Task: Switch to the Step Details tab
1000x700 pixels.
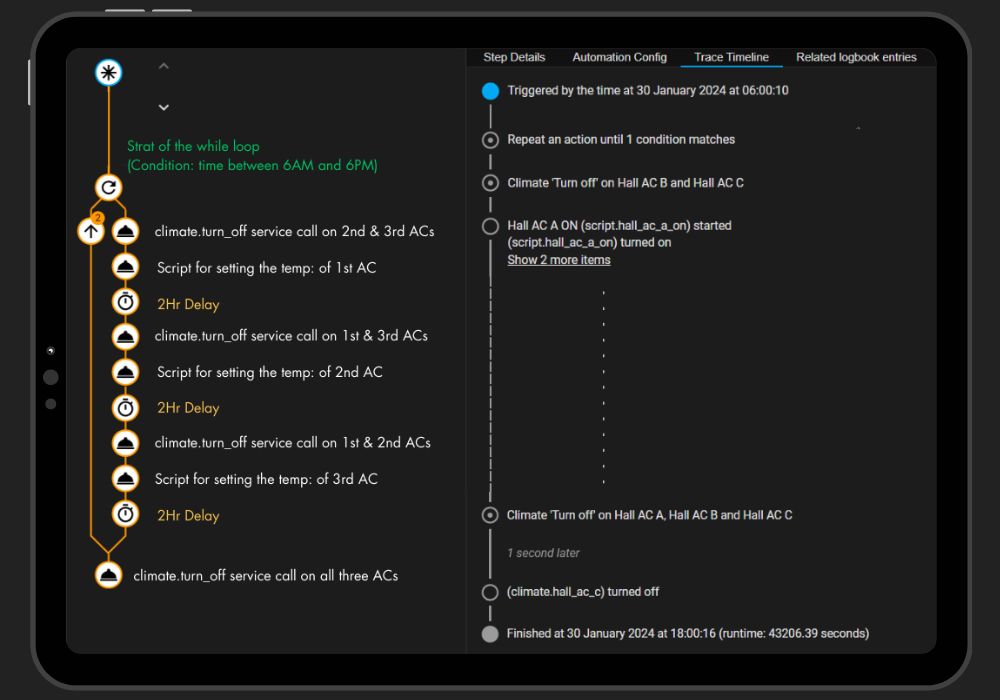Action: pyautogui.click(x=514, y=57)
